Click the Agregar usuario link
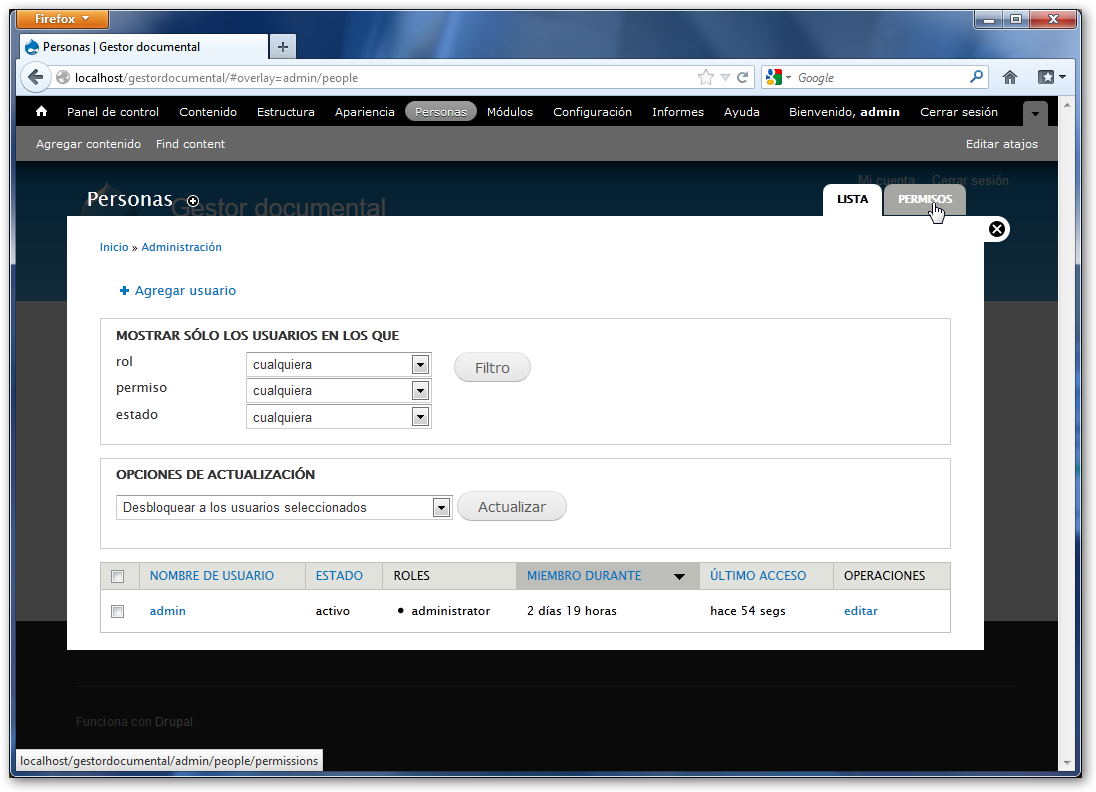This screenshot has height=792, width=1096. tap(185, 291)
